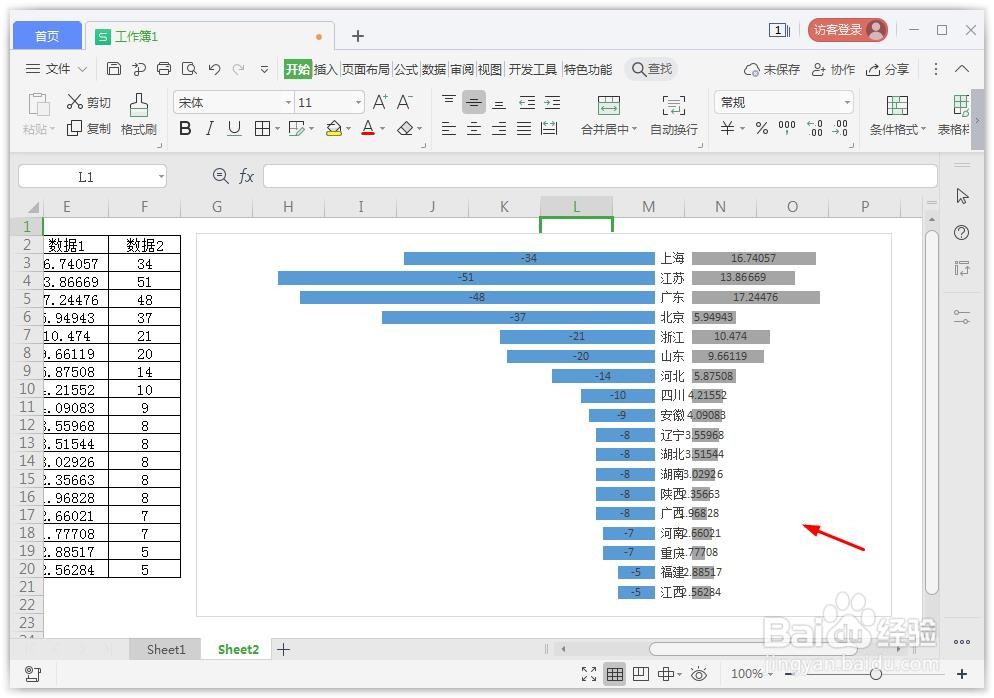994x698 pixels.
Task: Toggle Italic formatting
Action: click(209, 129)
